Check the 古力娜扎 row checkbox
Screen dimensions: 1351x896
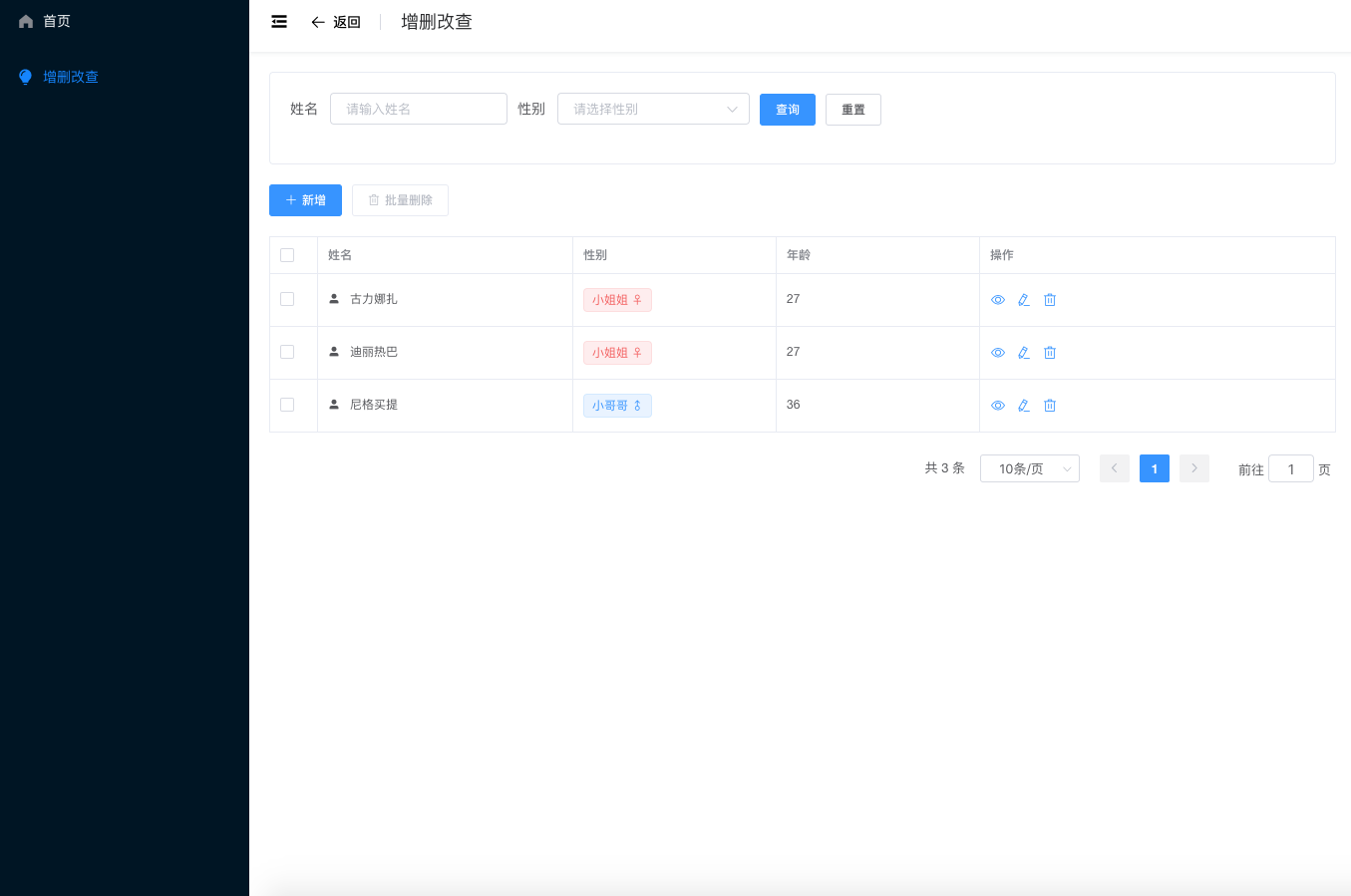(287, 299)
